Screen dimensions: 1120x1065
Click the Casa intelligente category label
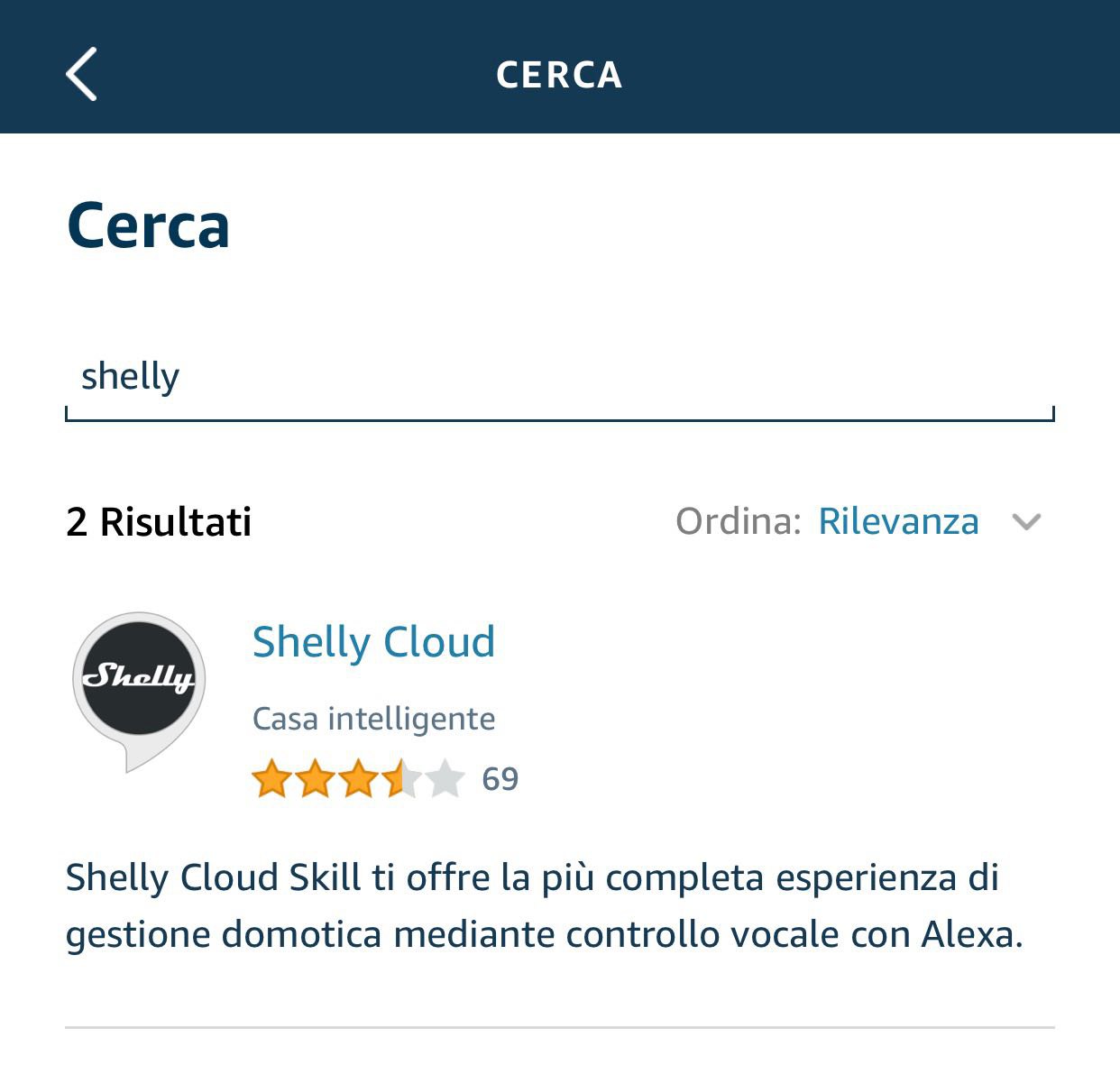373,718
